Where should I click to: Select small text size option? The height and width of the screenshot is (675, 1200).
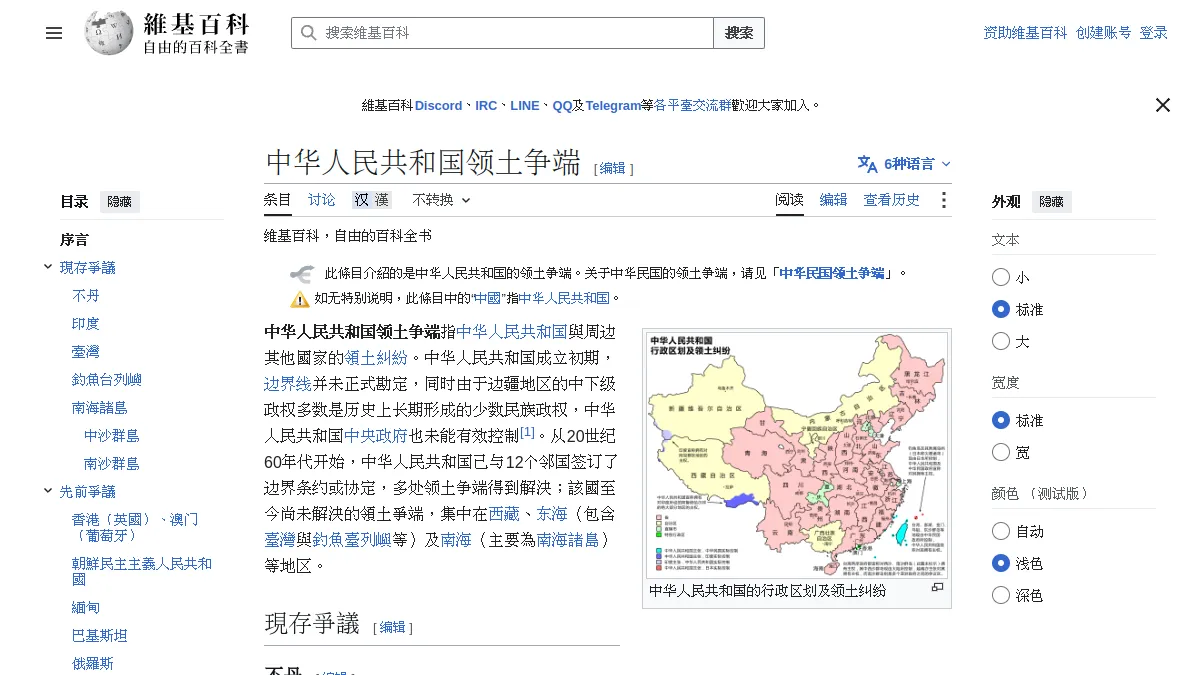1001,277
